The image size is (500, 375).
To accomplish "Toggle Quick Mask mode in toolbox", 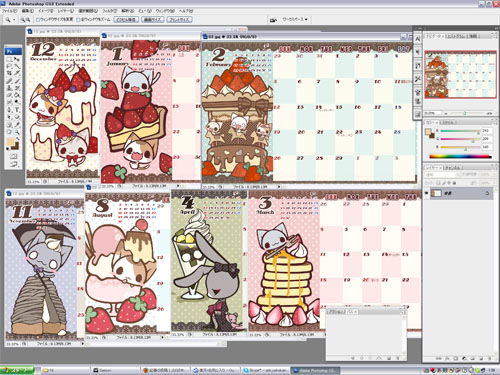I will [x=13, y=156].
